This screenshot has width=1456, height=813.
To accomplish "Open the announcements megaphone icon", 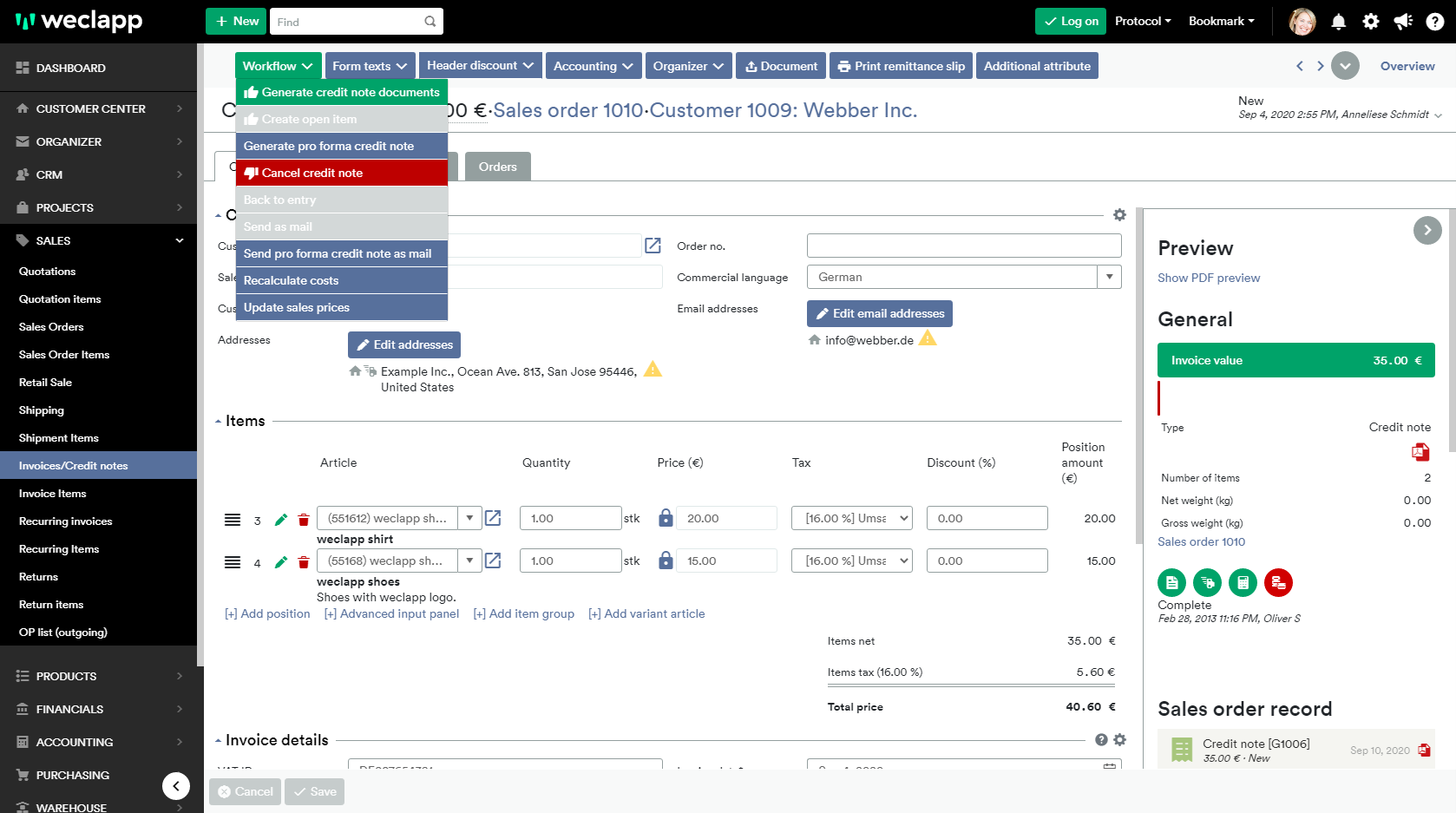I will 1403,22.
